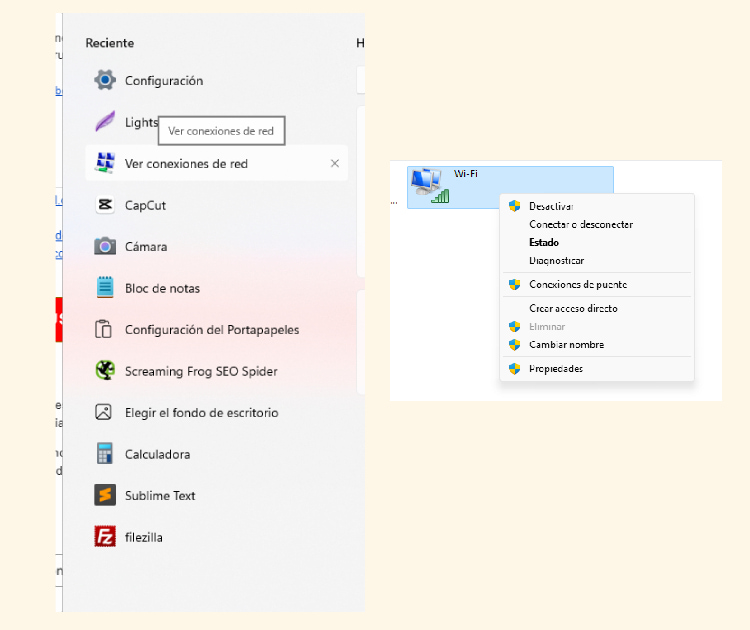Viewport: 750px width, 630px height.
Task: Launch CapCut via its icon
Action: coord(105,205)
